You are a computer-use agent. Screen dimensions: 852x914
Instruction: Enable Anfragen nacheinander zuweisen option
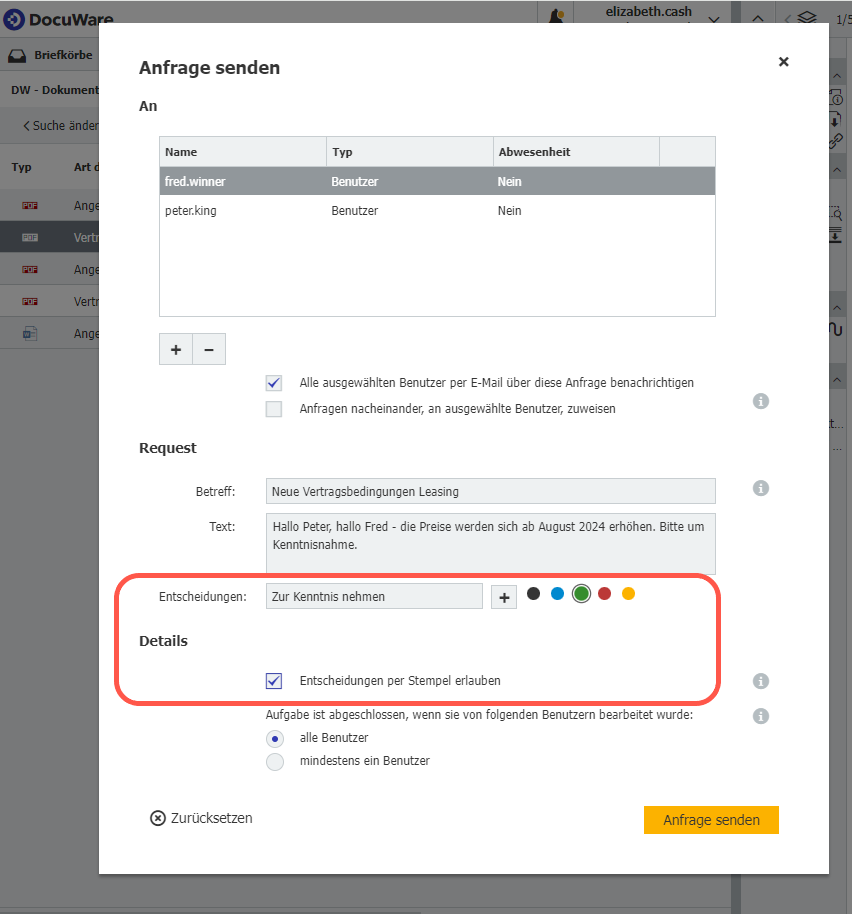point(273,409)
